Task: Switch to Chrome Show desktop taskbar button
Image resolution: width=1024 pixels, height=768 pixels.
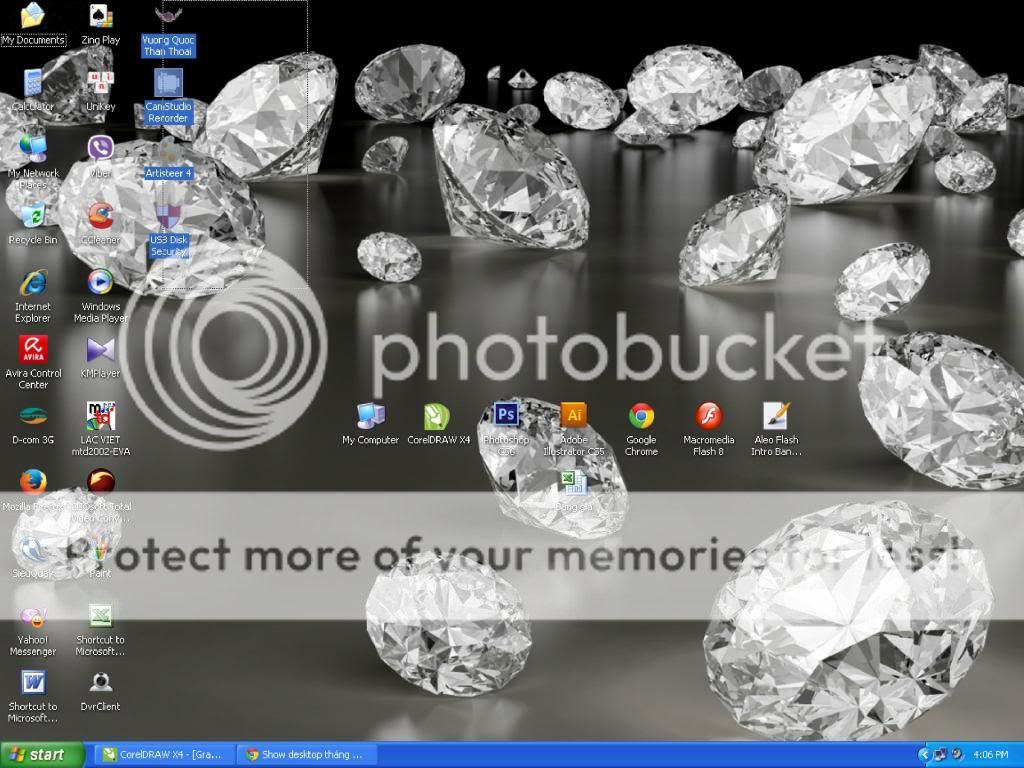Action: click(x=306, y=754)
